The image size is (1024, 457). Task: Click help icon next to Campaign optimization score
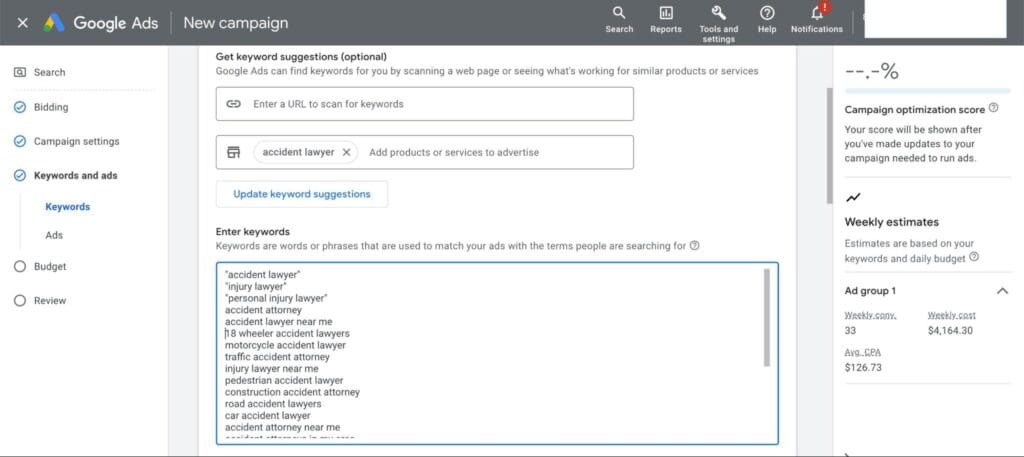(x=993, y=109)
